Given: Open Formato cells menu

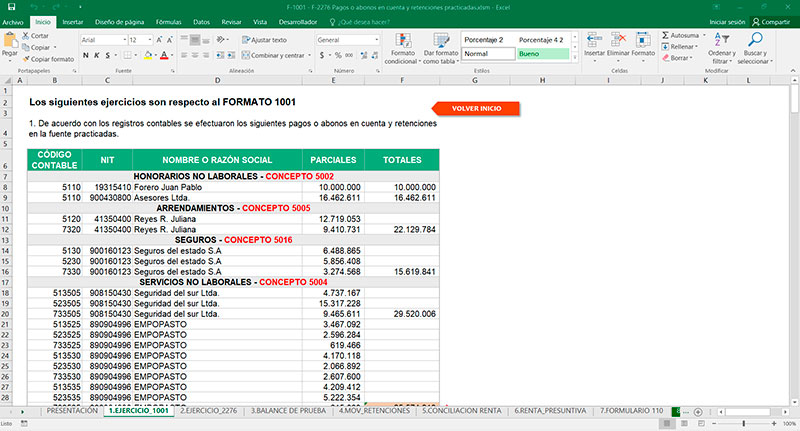Looking at the screenshot, I should click(x=643, y=46).
